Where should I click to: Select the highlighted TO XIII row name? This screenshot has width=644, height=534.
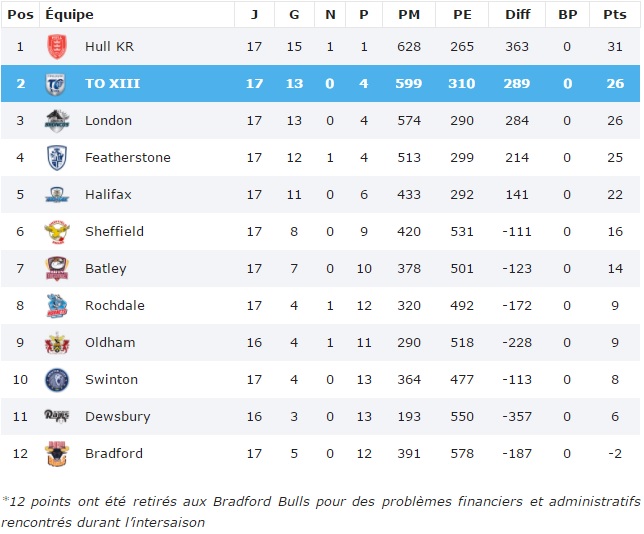point(112,84)
